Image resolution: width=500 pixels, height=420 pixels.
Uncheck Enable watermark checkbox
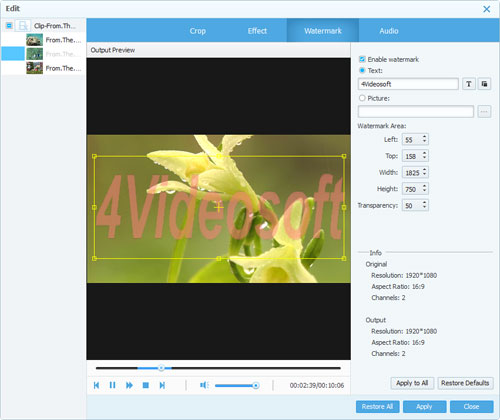362,59
